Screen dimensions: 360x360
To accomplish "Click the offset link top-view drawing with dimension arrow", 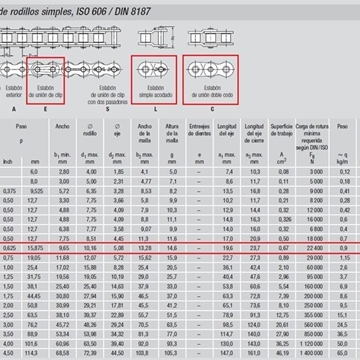I will (x=156, y=37).
